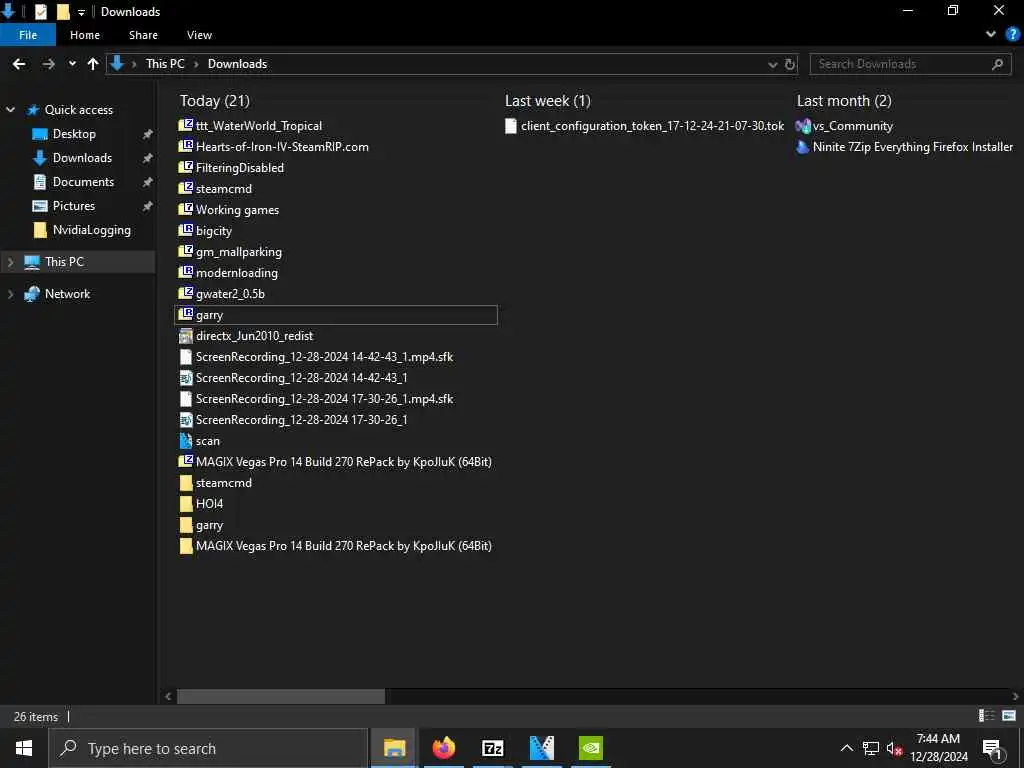Image resolution: width=1024 pixels, height=768 pixels.
Task: Click the Forward navigation arrow
Action: tap(48, 64)
